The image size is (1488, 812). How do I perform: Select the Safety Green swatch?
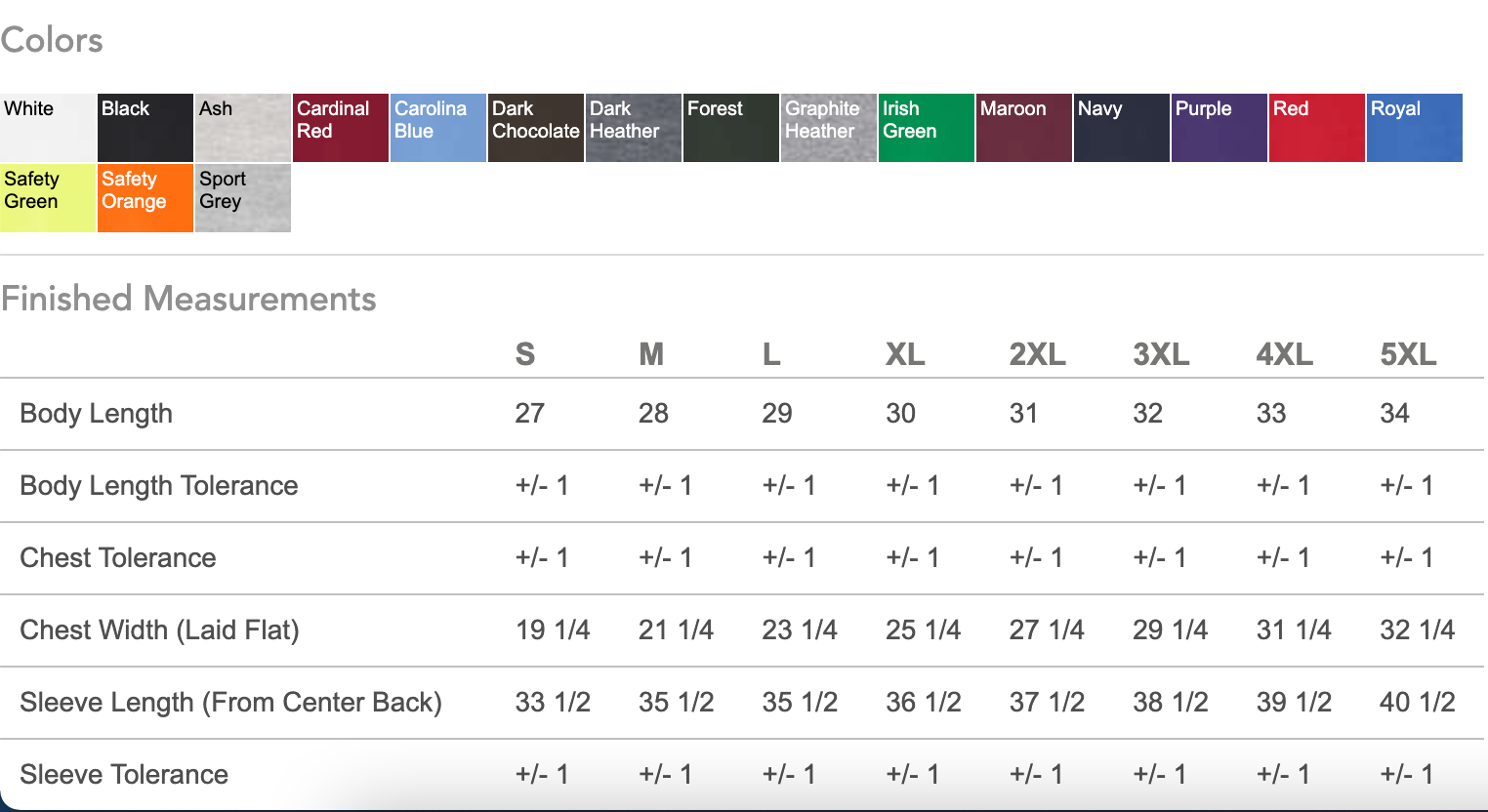click(48, 198)
